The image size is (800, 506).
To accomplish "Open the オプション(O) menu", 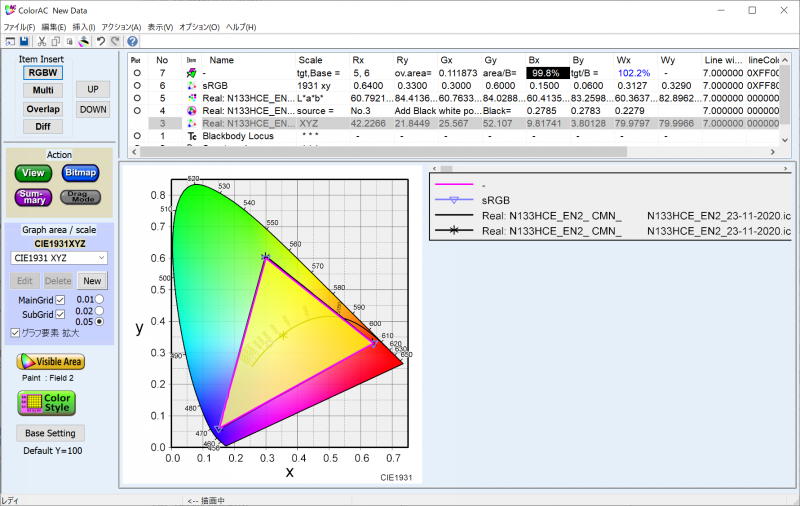I will click(199, 27).
